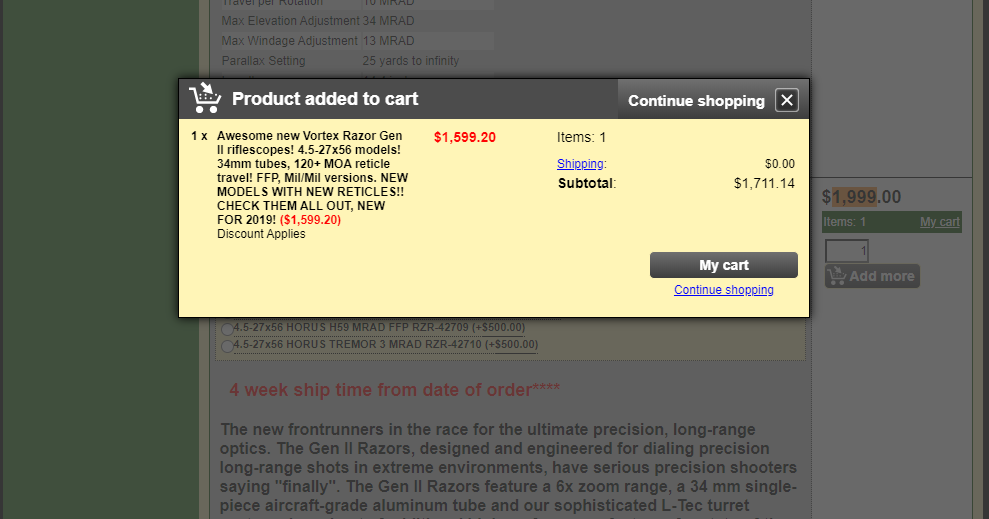Close the Product added to cart popup
This screenshot has height=519, width=989.
pyautogui.click(x=787, y=100)
